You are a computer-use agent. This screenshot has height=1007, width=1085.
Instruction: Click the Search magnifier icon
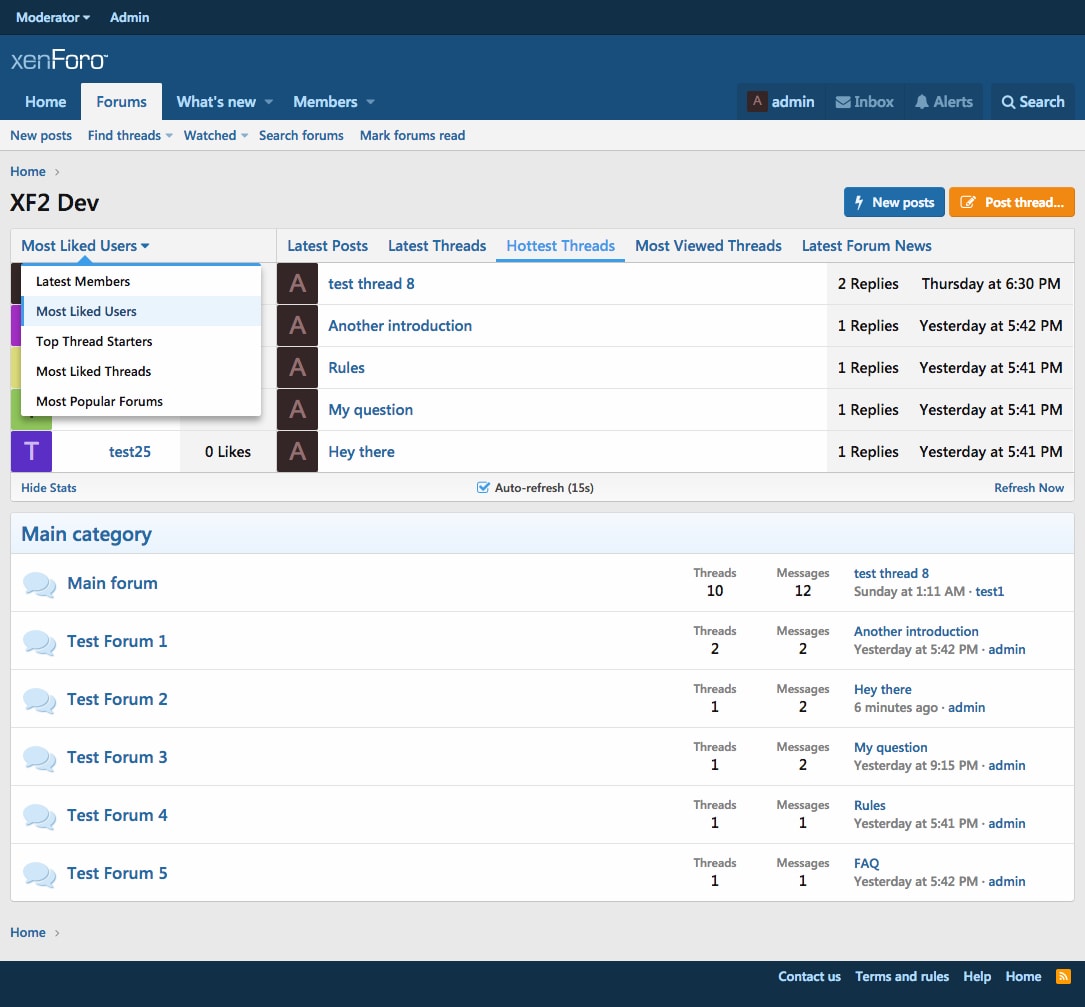[x=1008, y=102]
